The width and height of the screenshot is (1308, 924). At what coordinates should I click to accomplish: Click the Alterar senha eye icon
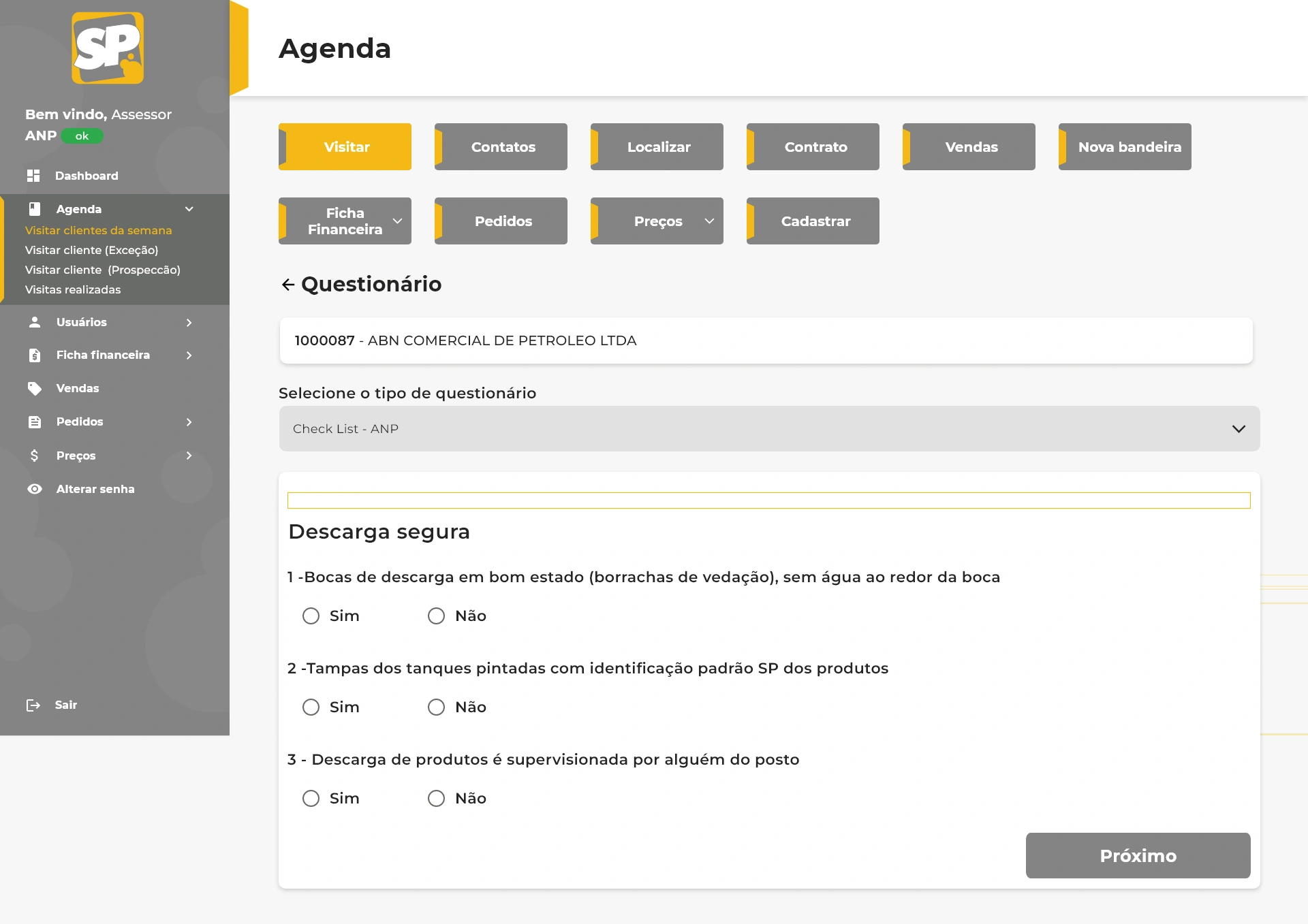[35, 489]
